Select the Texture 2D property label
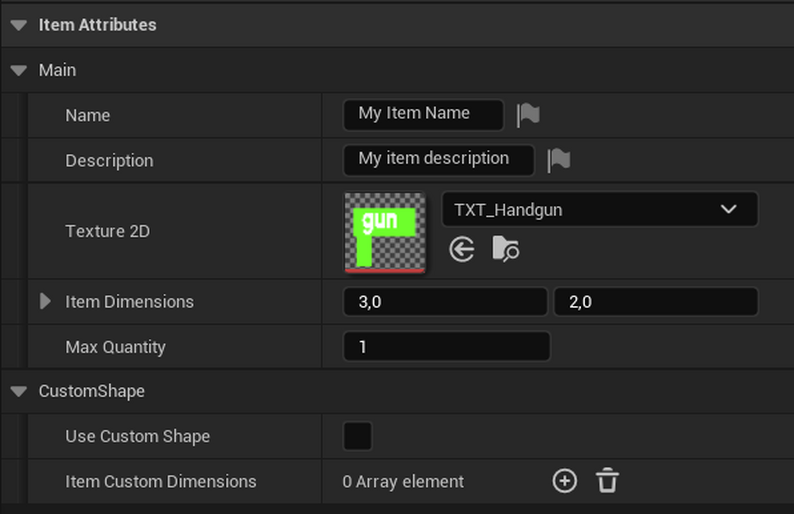794x514 pixels. pyautogui.click(x=108, y=231)
